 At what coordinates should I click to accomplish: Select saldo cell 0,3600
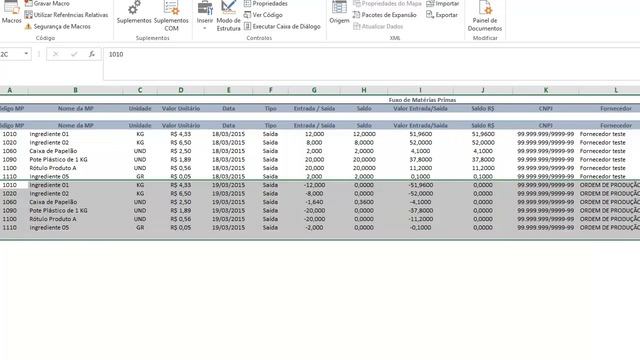[x=364, y=202]
